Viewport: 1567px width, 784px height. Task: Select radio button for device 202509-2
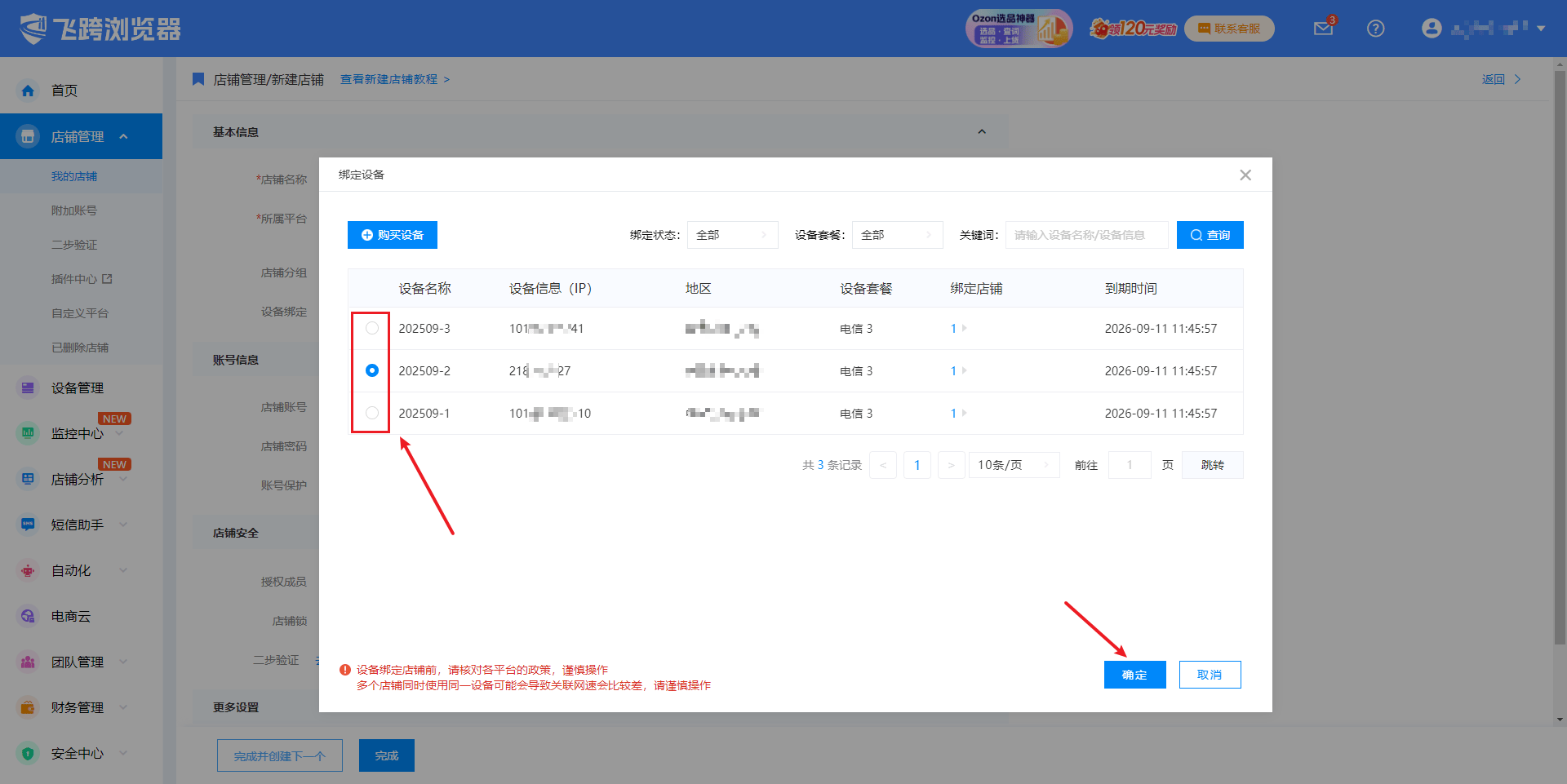(x=372, y=370)
